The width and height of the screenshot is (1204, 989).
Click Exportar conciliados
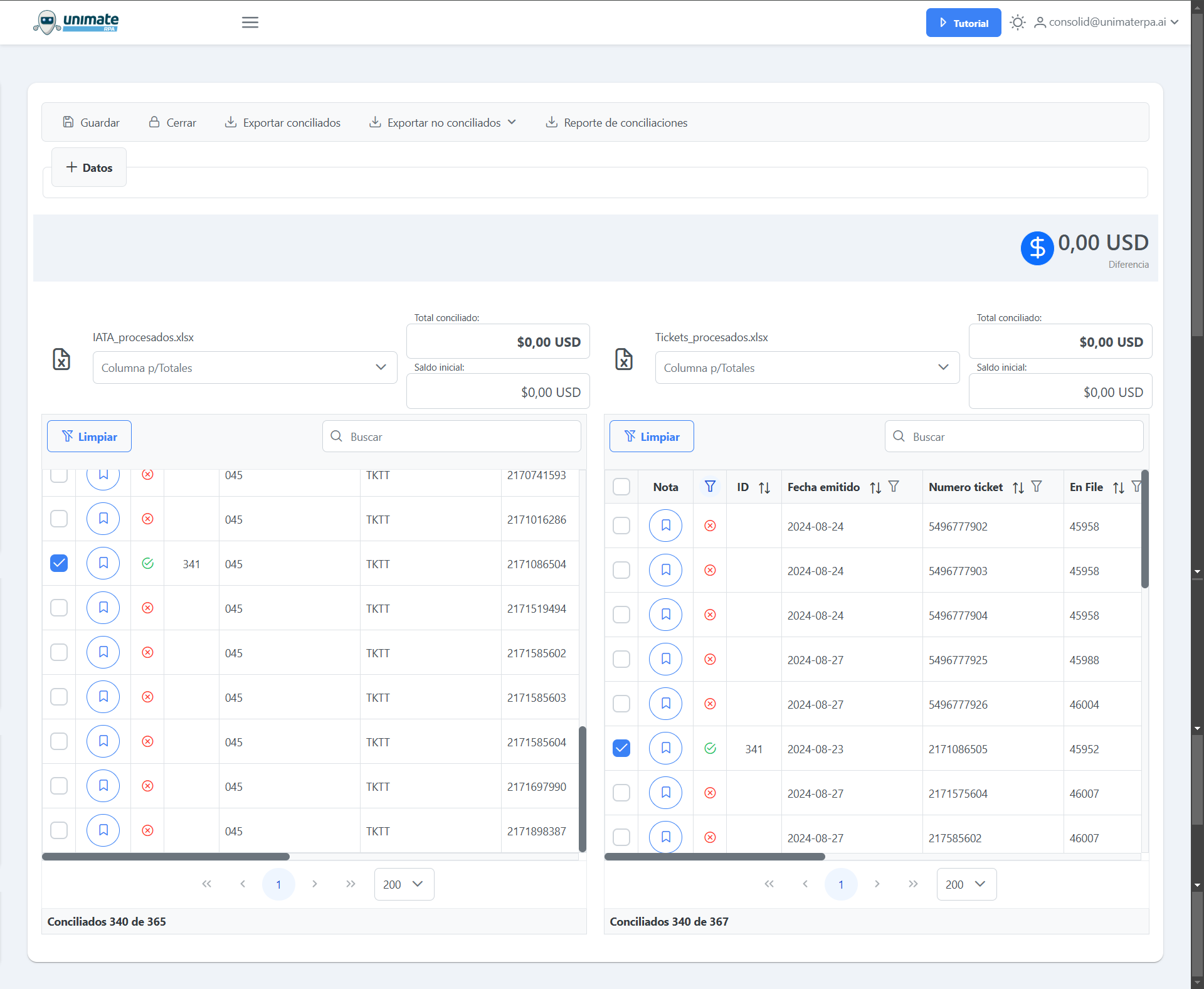pos(283,122)
